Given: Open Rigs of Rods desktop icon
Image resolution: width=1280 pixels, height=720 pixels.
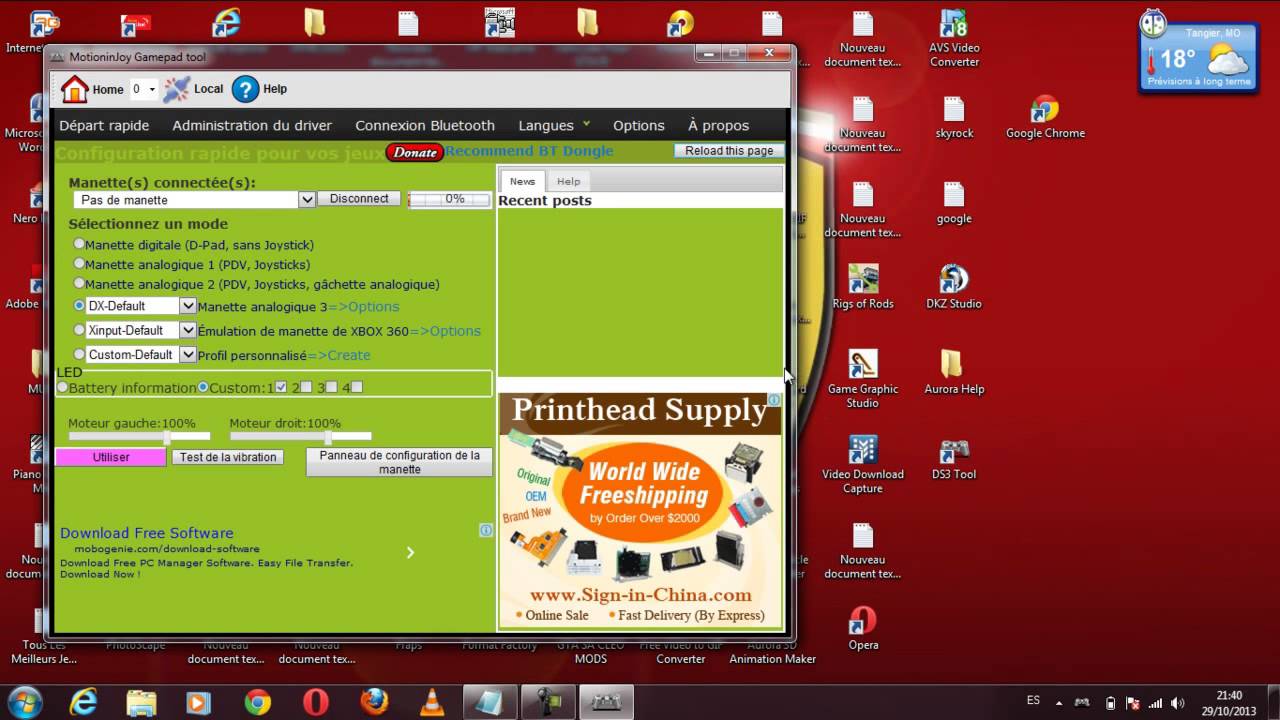Looking at the screenshot, I should pyautogui.click(x=863, y=288).
